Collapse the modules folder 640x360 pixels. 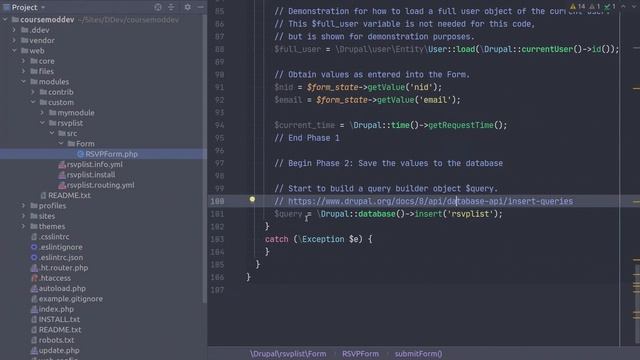click(24, 82)
